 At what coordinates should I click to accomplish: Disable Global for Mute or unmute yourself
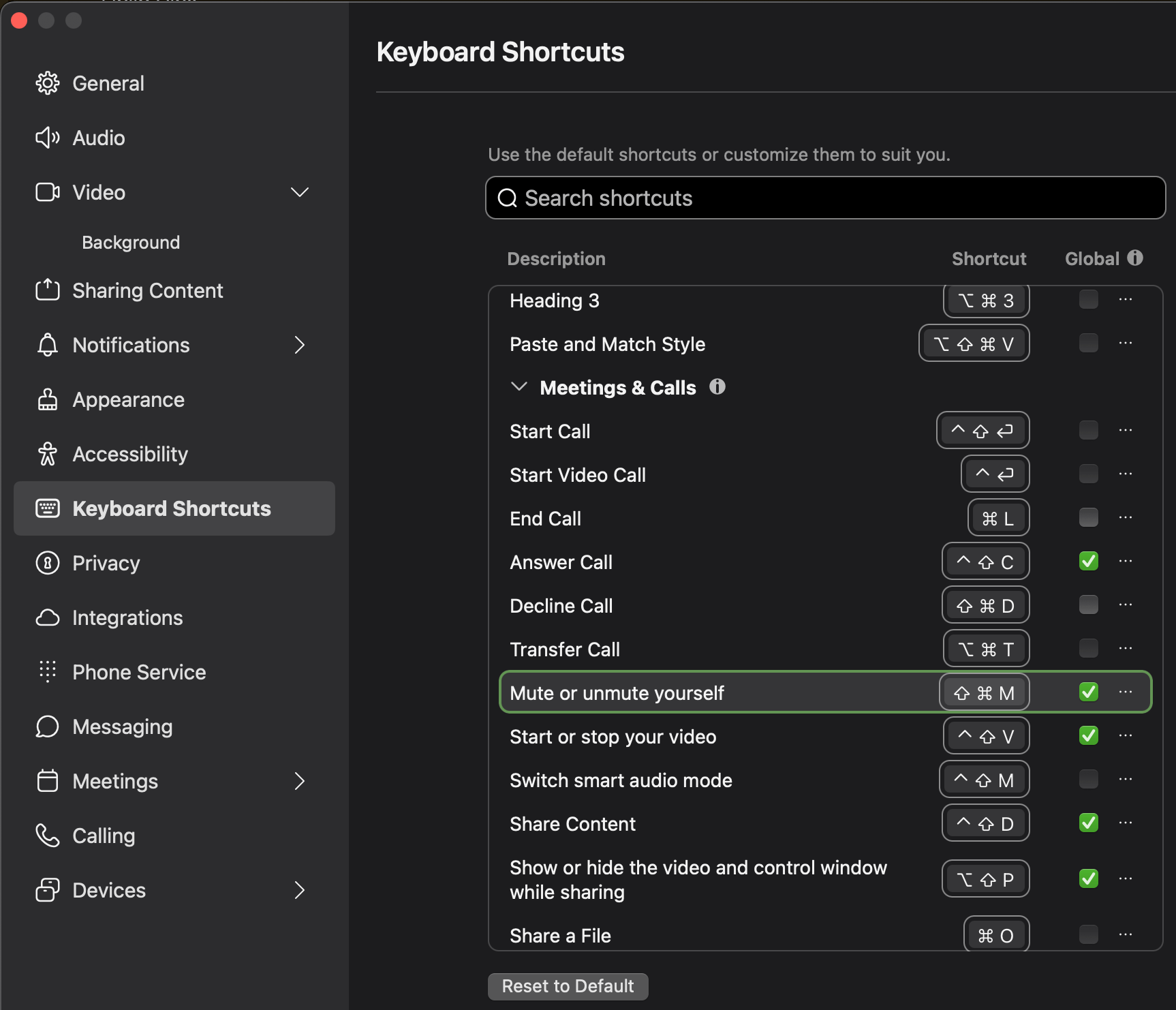click(x=1089, y=692)
